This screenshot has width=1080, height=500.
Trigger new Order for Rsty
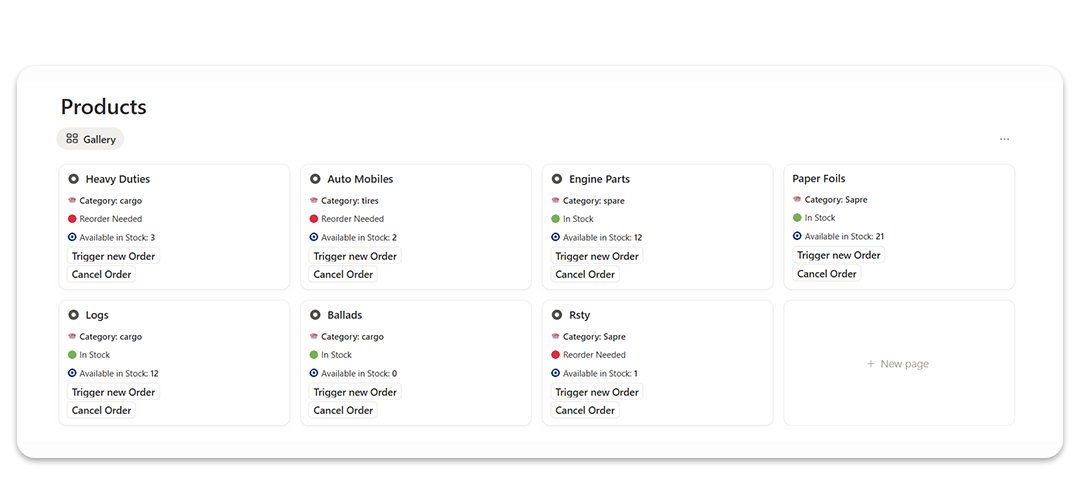click(x=597, y=392)
